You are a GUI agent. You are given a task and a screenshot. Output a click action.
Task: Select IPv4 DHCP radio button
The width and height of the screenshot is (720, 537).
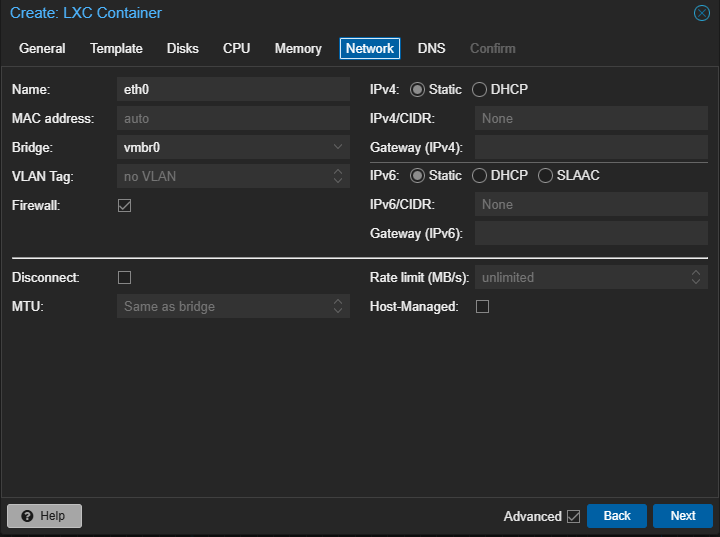point(479,89)
